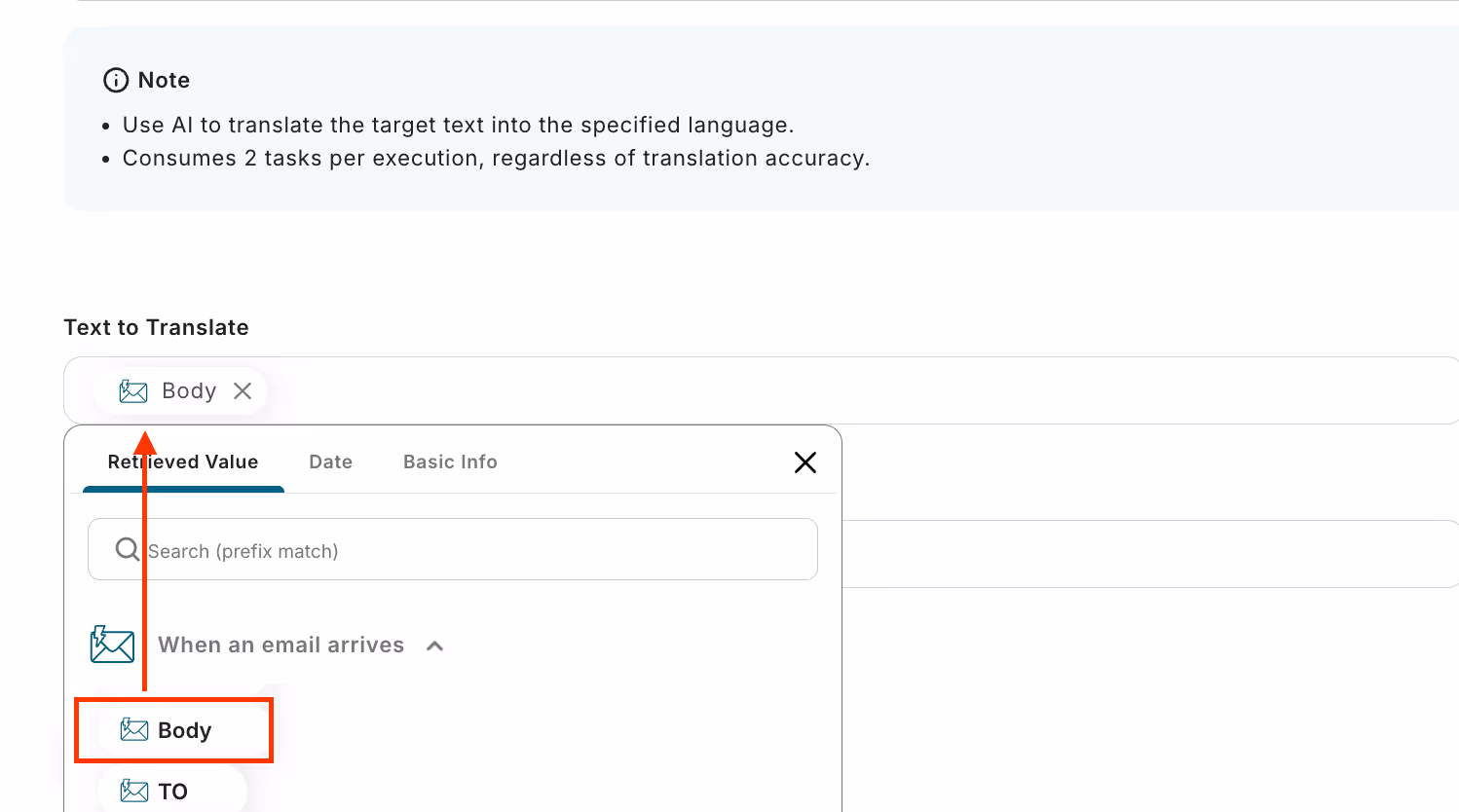1459x812 pixels.
Task: Remove the Body chip using its X
Action: [x=243, y=390]
